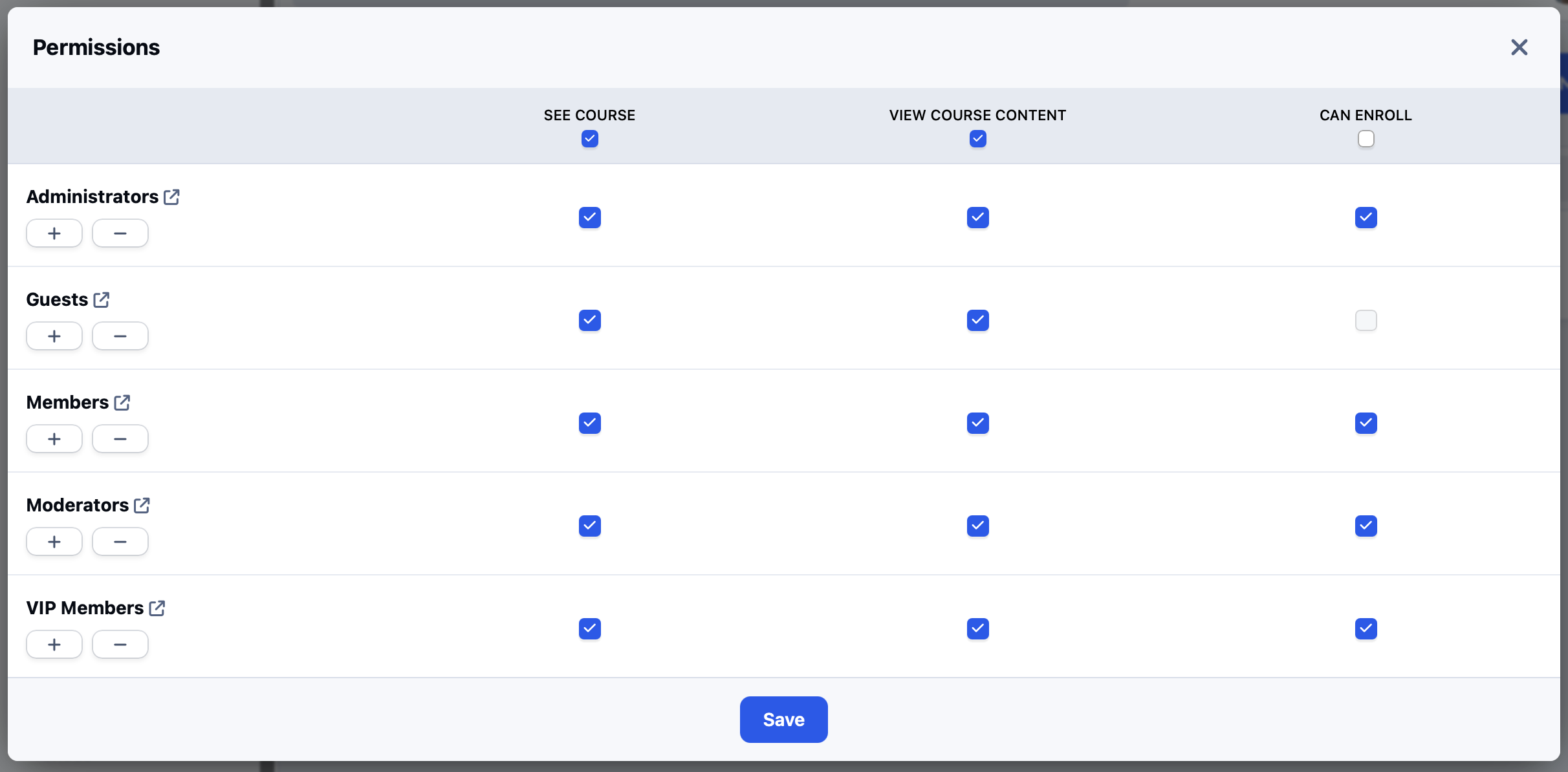Click the plus button under Administrators

(54, 233)
